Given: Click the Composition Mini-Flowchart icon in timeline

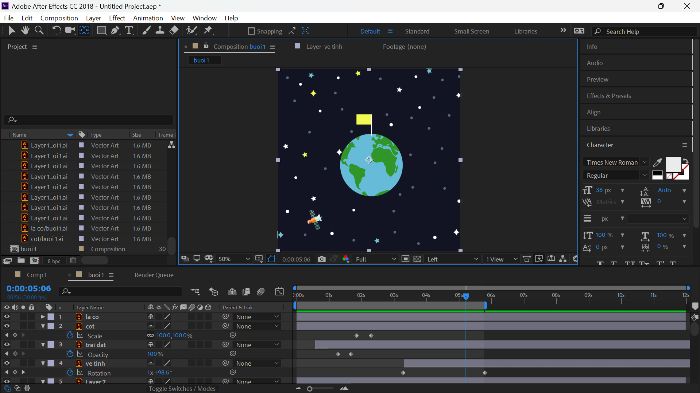Looking at the screenshot, I should point(195,292).
